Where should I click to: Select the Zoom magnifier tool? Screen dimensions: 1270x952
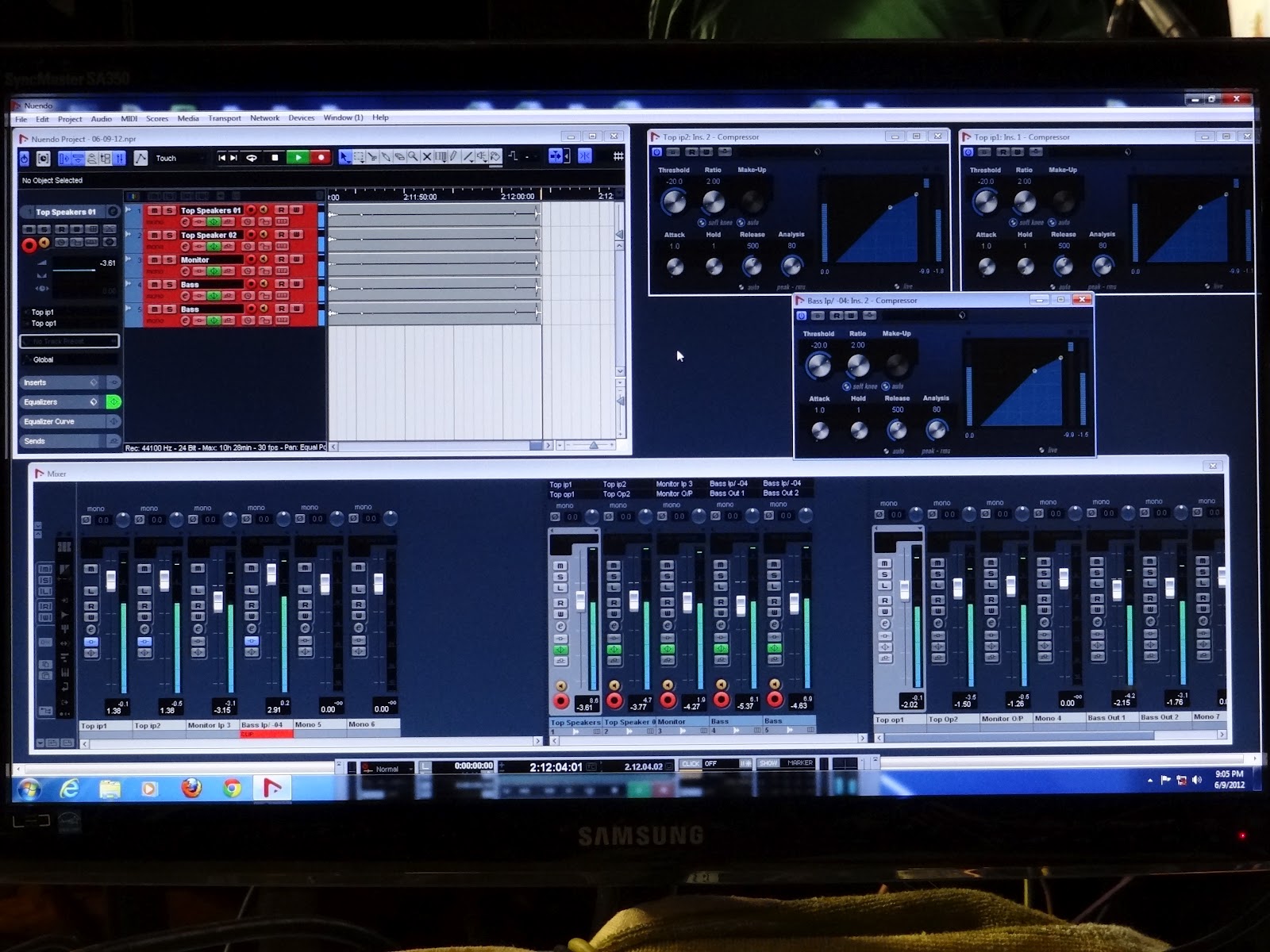click(x=413, y=157)
